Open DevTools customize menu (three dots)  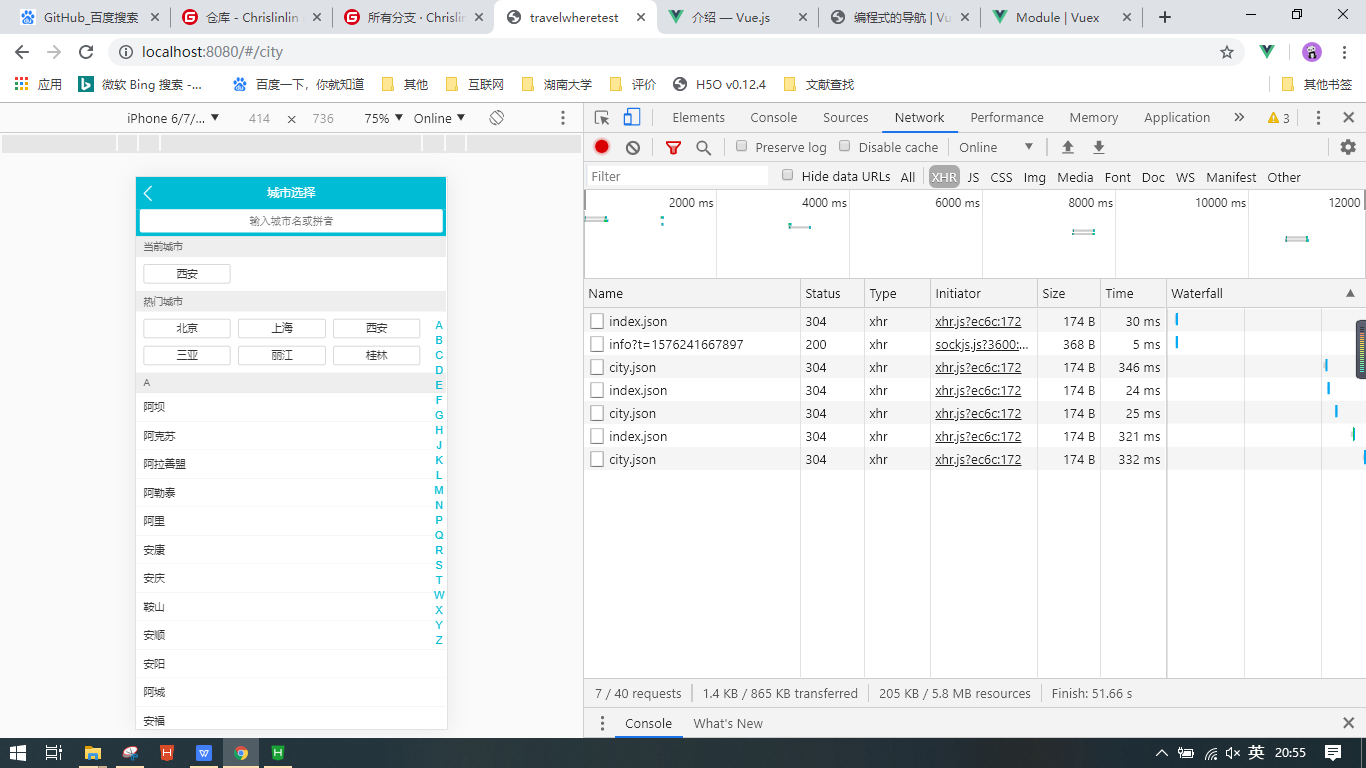pos(1318,117)
